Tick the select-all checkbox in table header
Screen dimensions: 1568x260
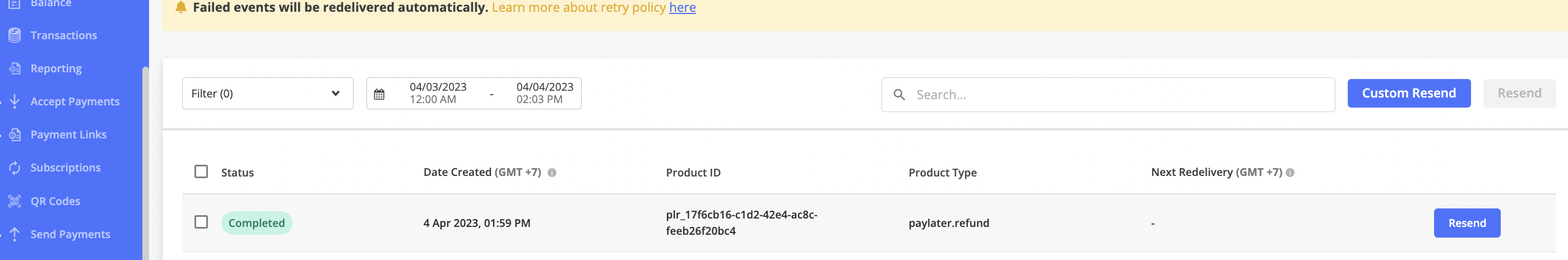click(x=201, y=171)
